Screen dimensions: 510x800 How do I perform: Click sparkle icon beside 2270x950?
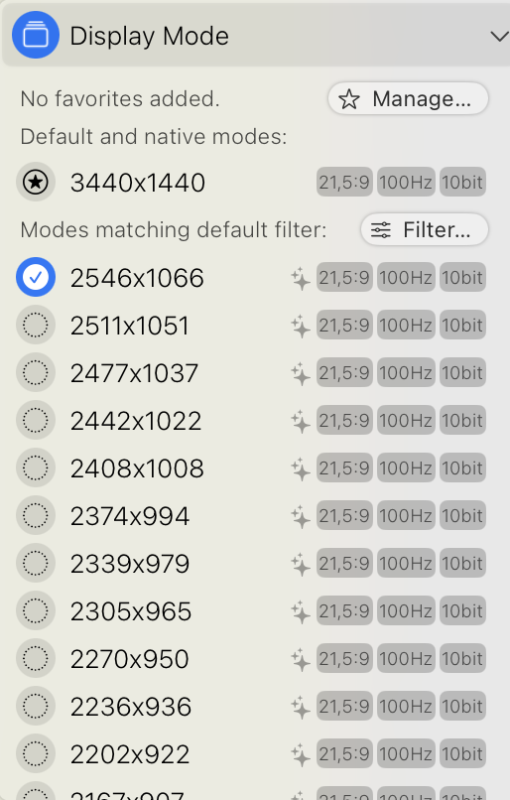(300, 659)
